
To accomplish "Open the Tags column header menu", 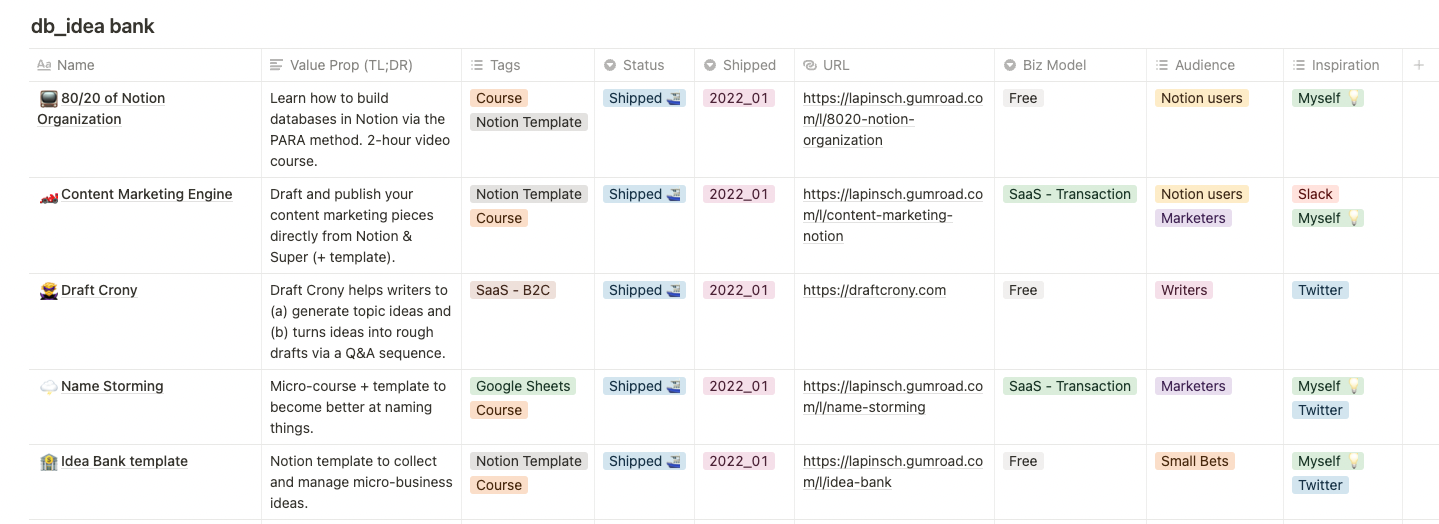I will [505, 65].
